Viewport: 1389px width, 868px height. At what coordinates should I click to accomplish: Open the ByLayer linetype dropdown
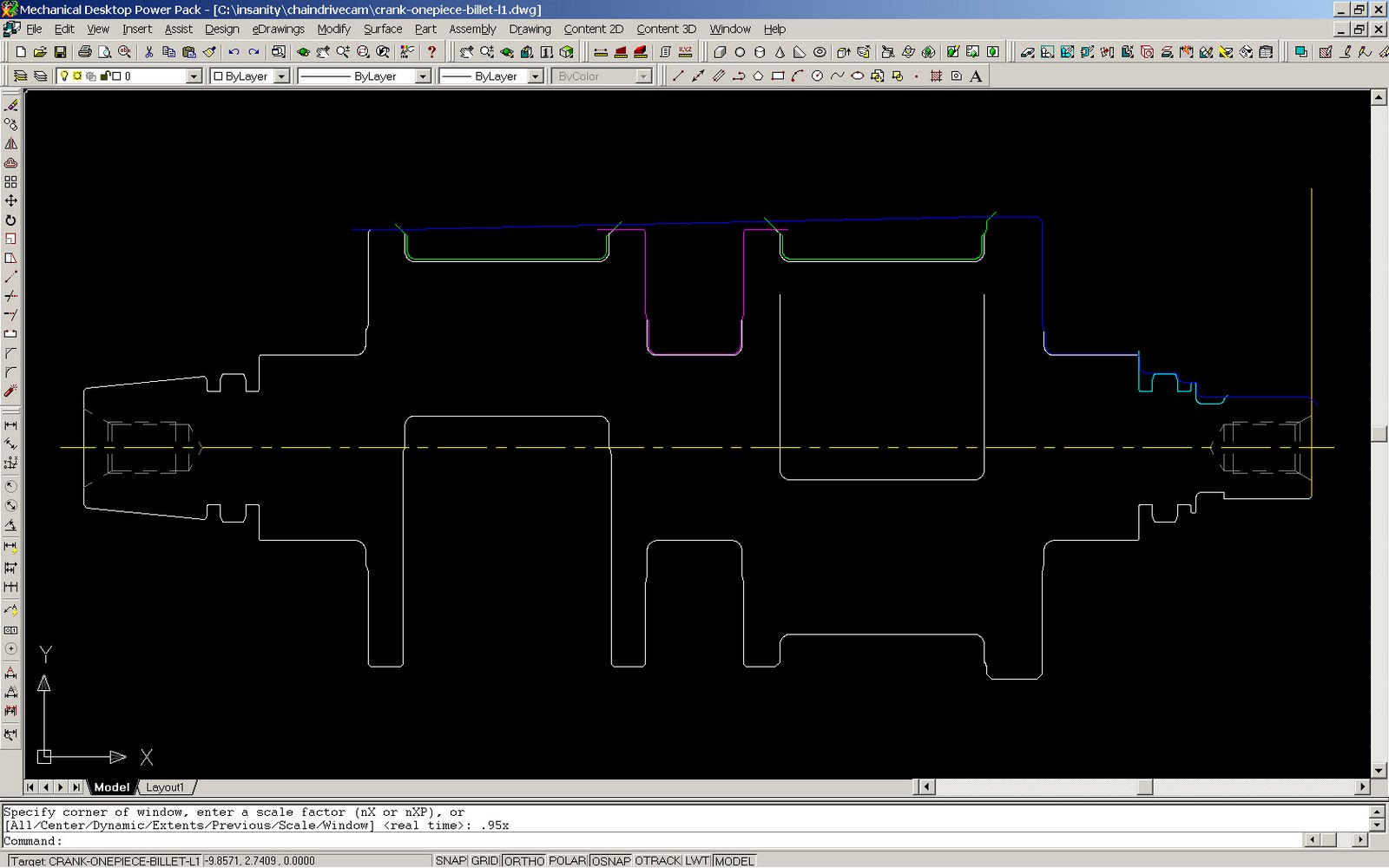tap(423, 76)
